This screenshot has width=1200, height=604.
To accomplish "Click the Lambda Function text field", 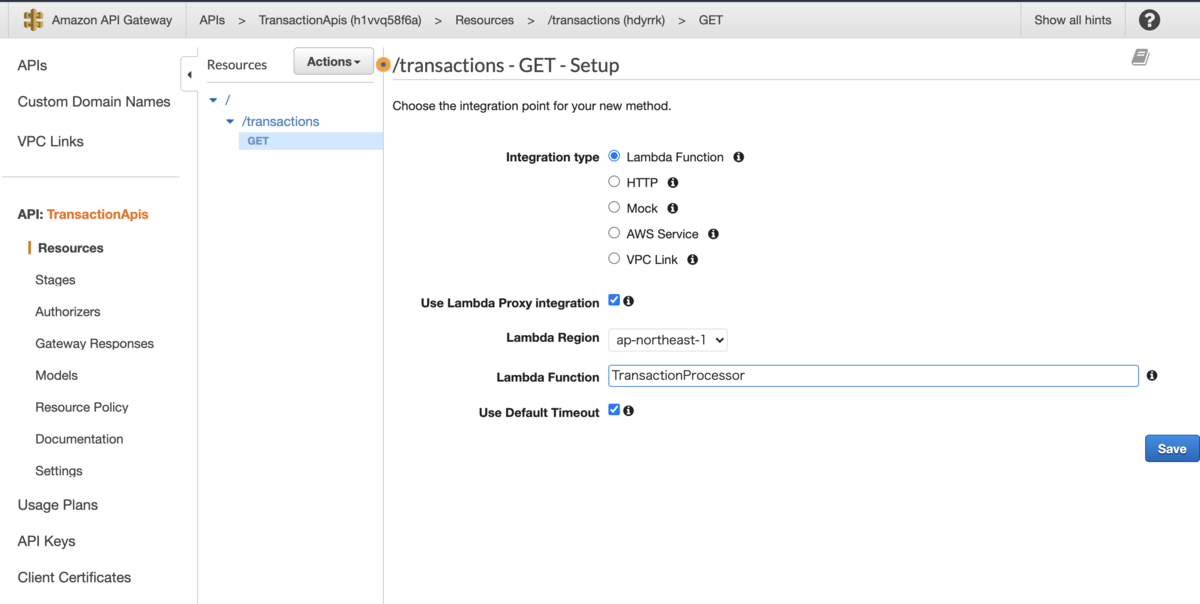I will click(872, 376).
